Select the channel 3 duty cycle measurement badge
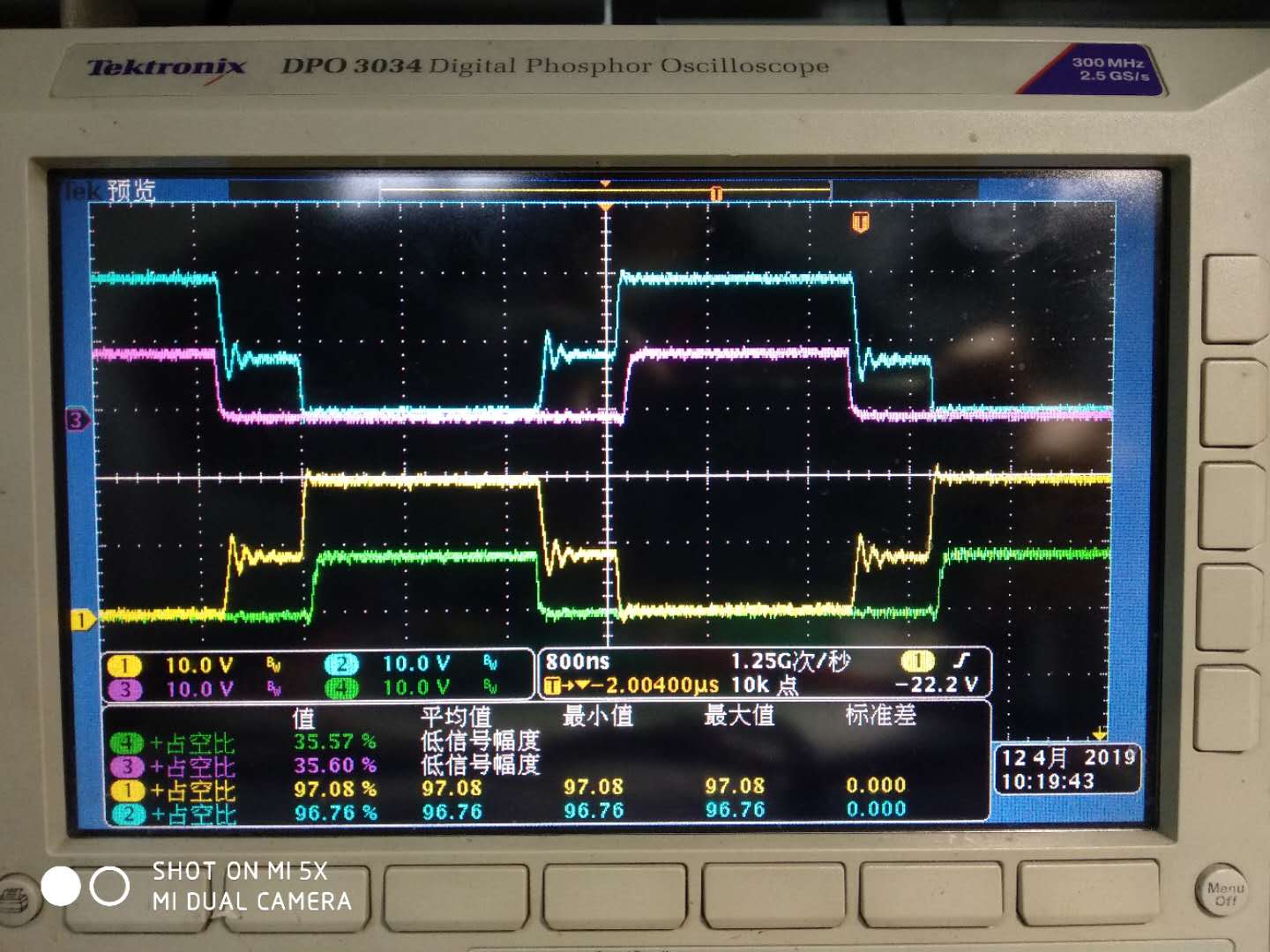This screenshot has width=1270, height=952. [126, 767]
